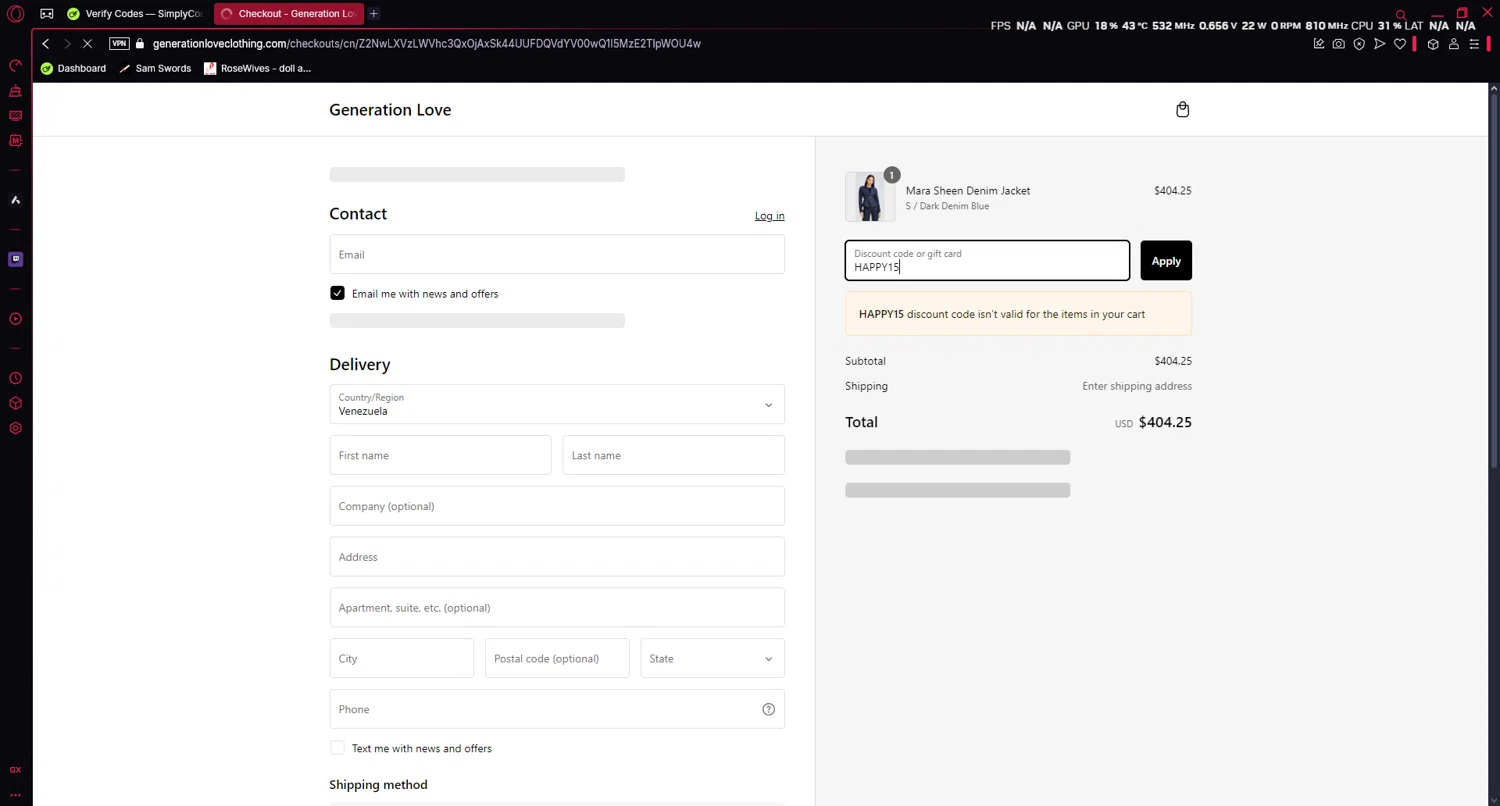Open ad blocker shield icon

[1359, 44]
